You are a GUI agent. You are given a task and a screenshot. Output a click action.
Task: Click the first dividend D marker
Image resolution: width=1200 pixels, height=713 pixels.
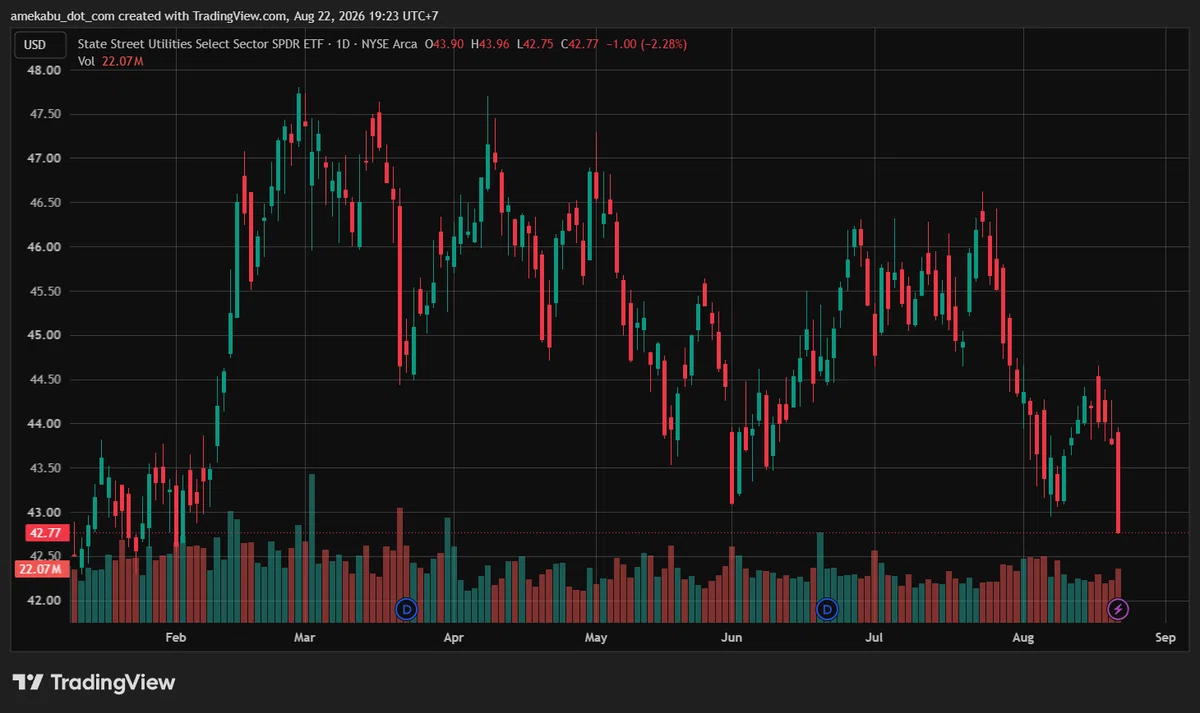coord(406,608)
